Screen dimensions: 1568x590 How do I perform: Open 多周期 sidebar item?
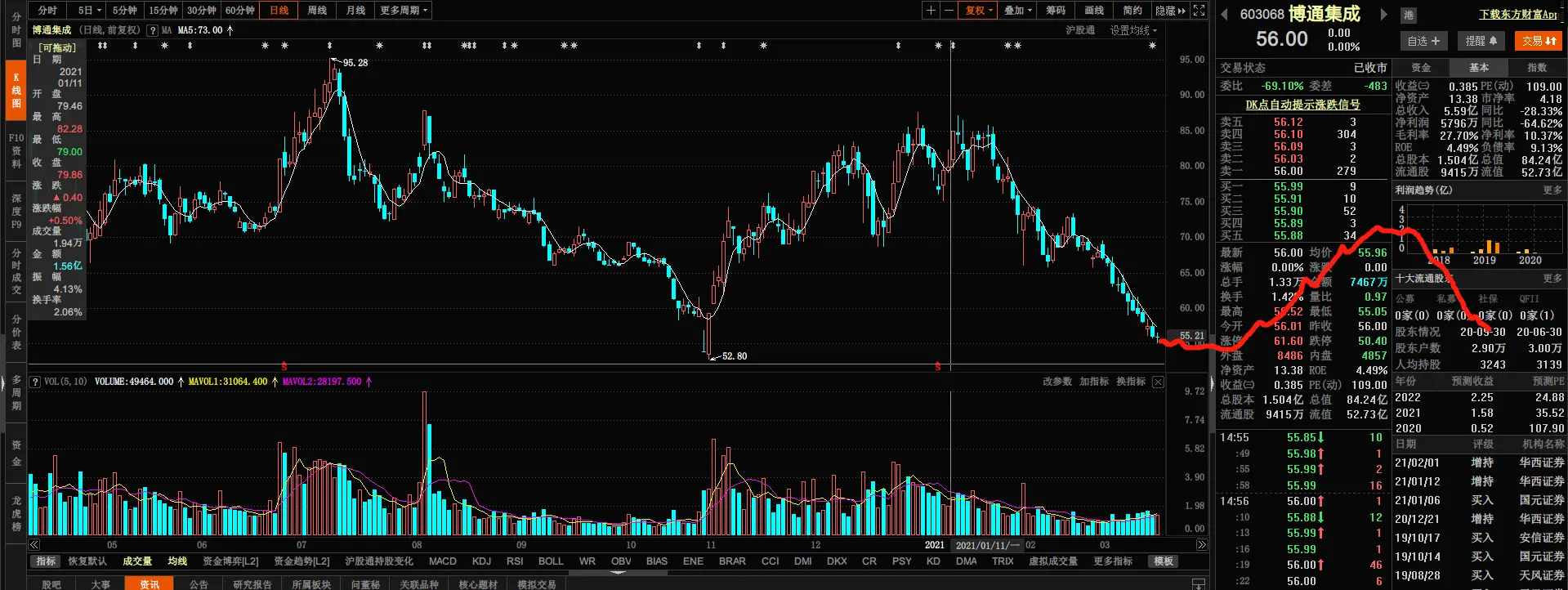[16, 392]
